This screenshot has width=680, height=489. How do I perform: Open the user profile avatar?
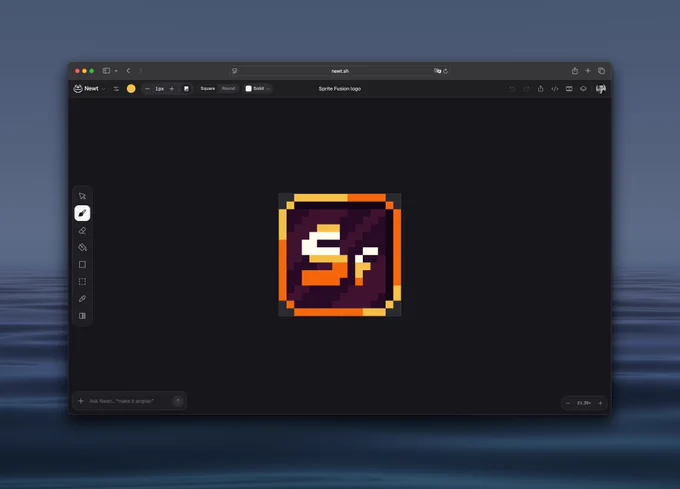[x=601, y=89]
